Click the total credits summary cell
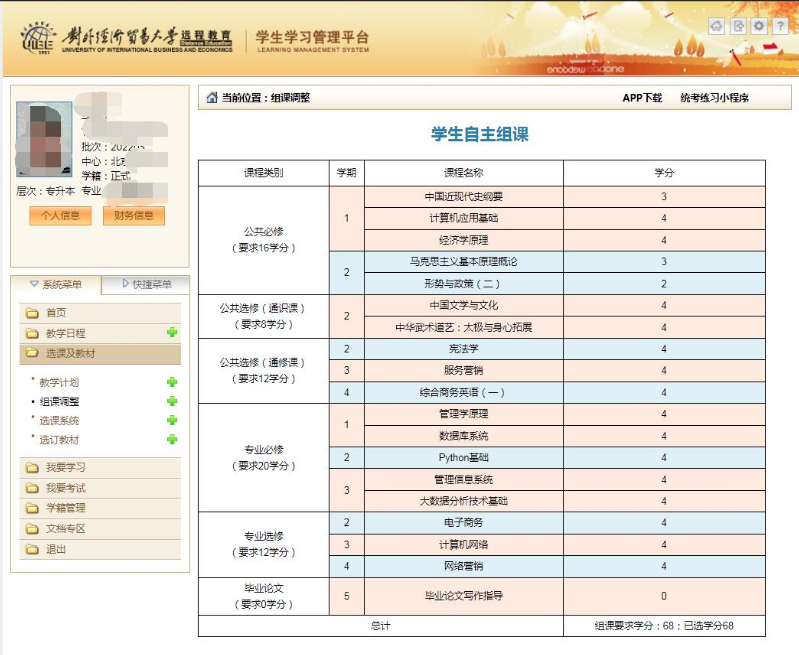Screen dimensions: 799x655 [664, 626]
